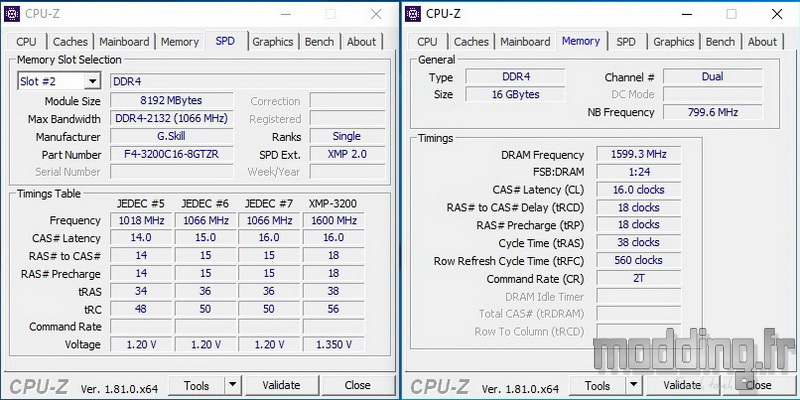800x400 pixels.
Task: Expand the Tools dropdown arrow in left window
Action: point(233,385)
